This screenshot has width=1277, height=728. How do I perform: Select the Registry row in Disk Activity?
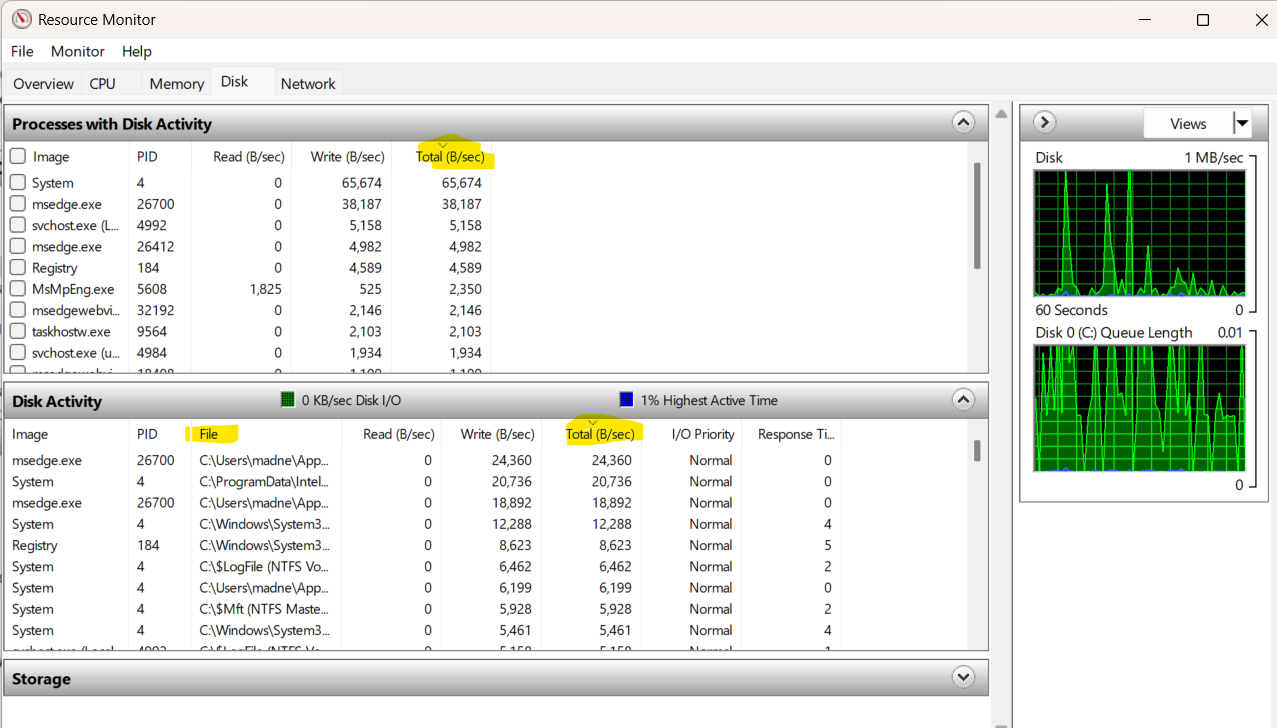[425, 545]
